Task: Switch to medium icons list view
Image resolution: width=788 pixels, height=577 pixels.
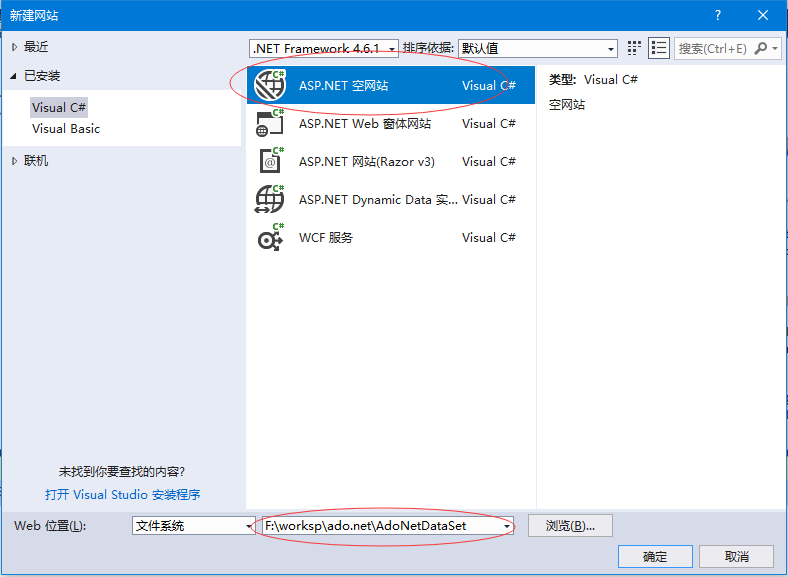Action: (x=659, y=48)
